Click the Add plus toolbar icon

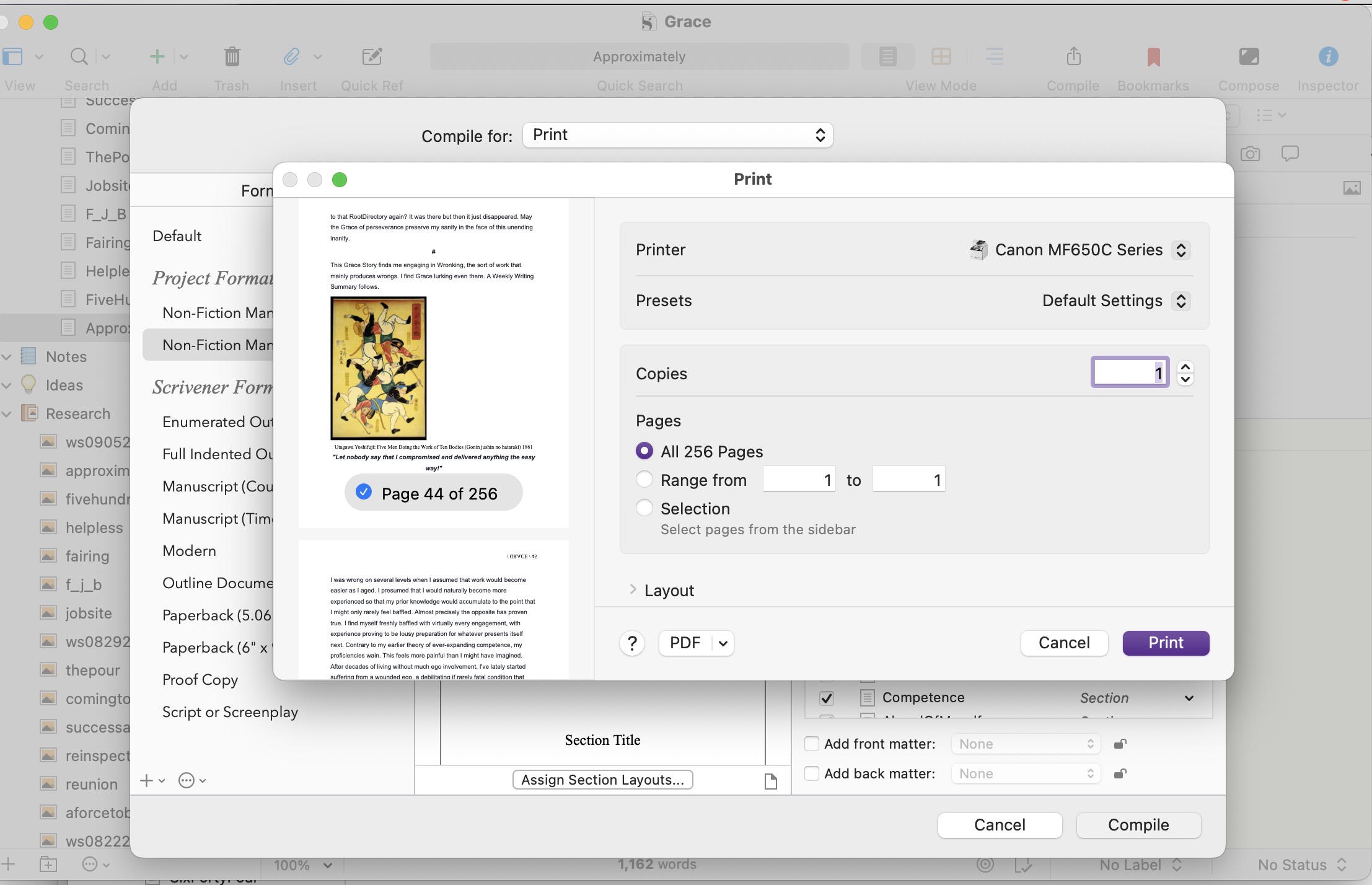[157, 56]
